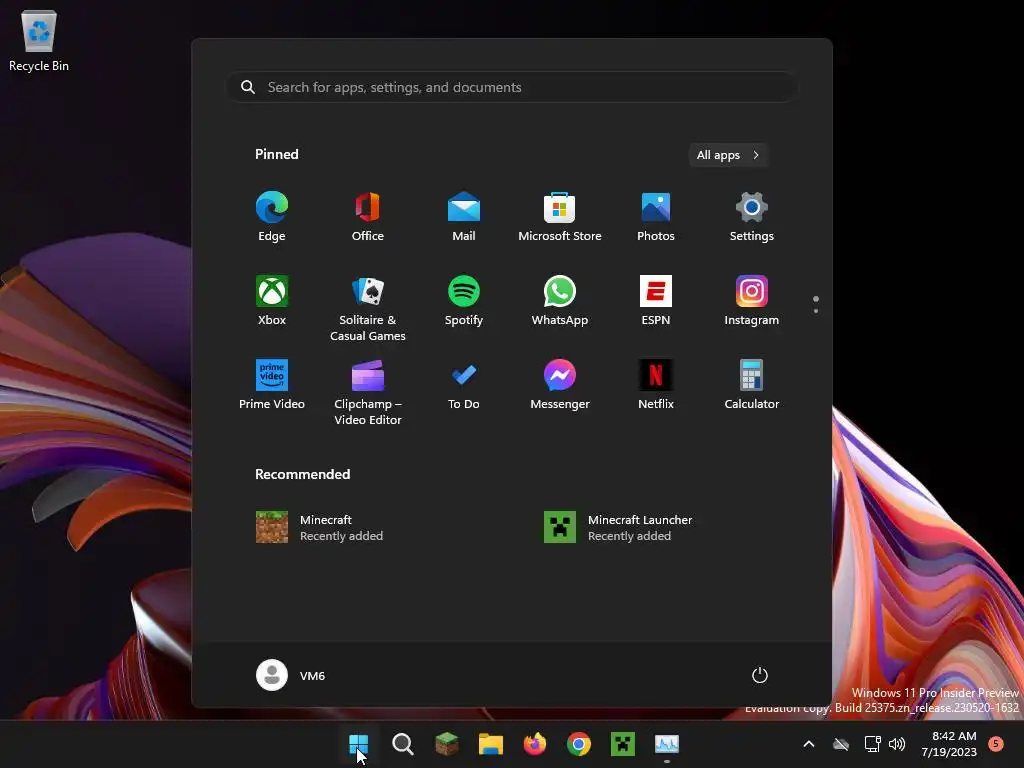Select Recycle Bin on the desktop
The width and height of the screenshot is (1024, 768).
(x=39, y=41)
